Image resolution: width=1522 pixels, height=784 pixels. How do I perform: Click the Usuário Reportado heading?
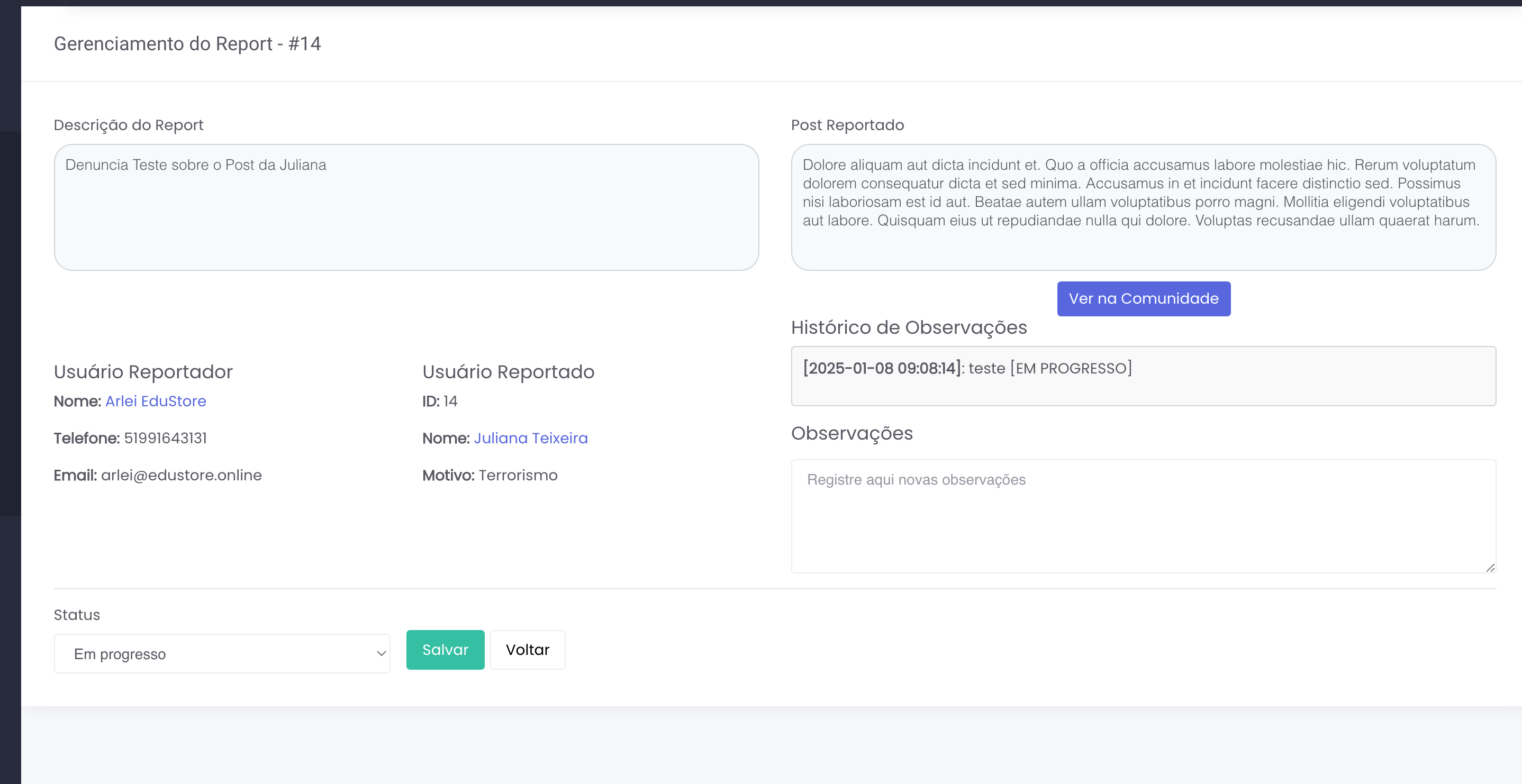pos(508,371)
